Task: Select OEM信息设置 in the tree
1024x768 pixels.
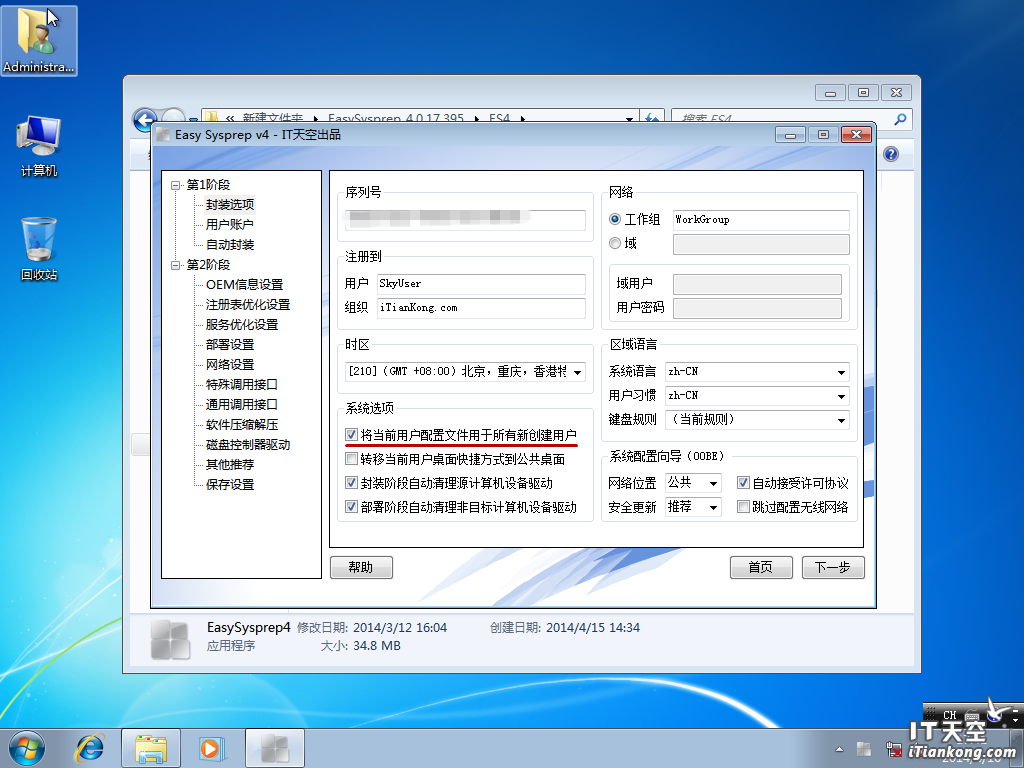Action: (x=244, y=285)
